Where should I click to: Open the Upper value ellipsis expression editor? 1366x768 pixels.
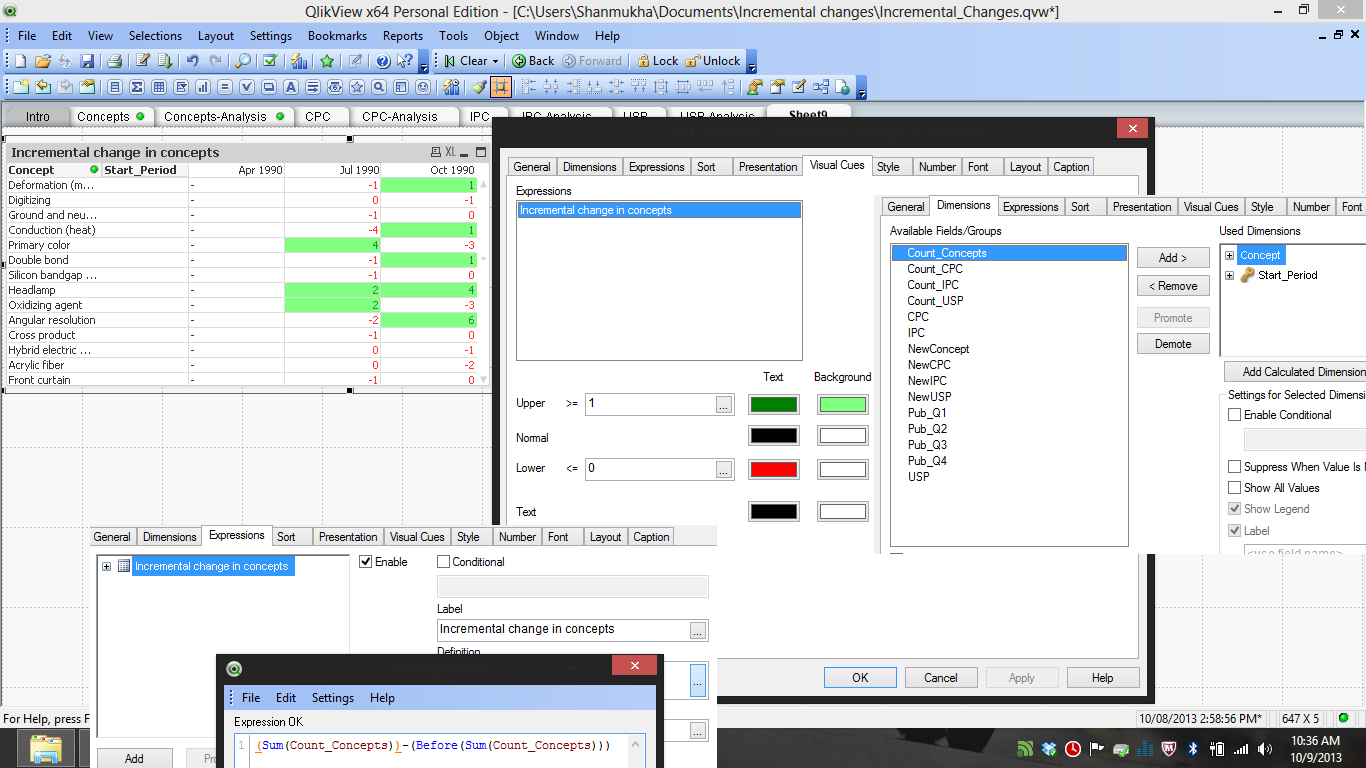pyautogui.click(x=725, y=404)
